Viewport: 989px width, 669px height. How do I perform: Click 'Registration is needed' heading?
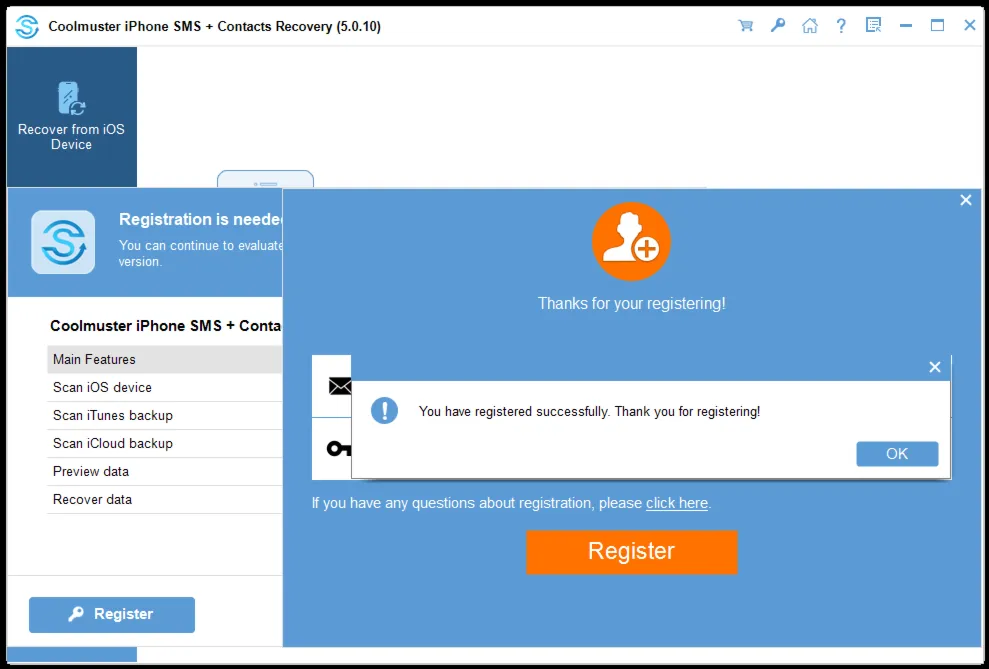pyautogui.click(x=201, y=219)
